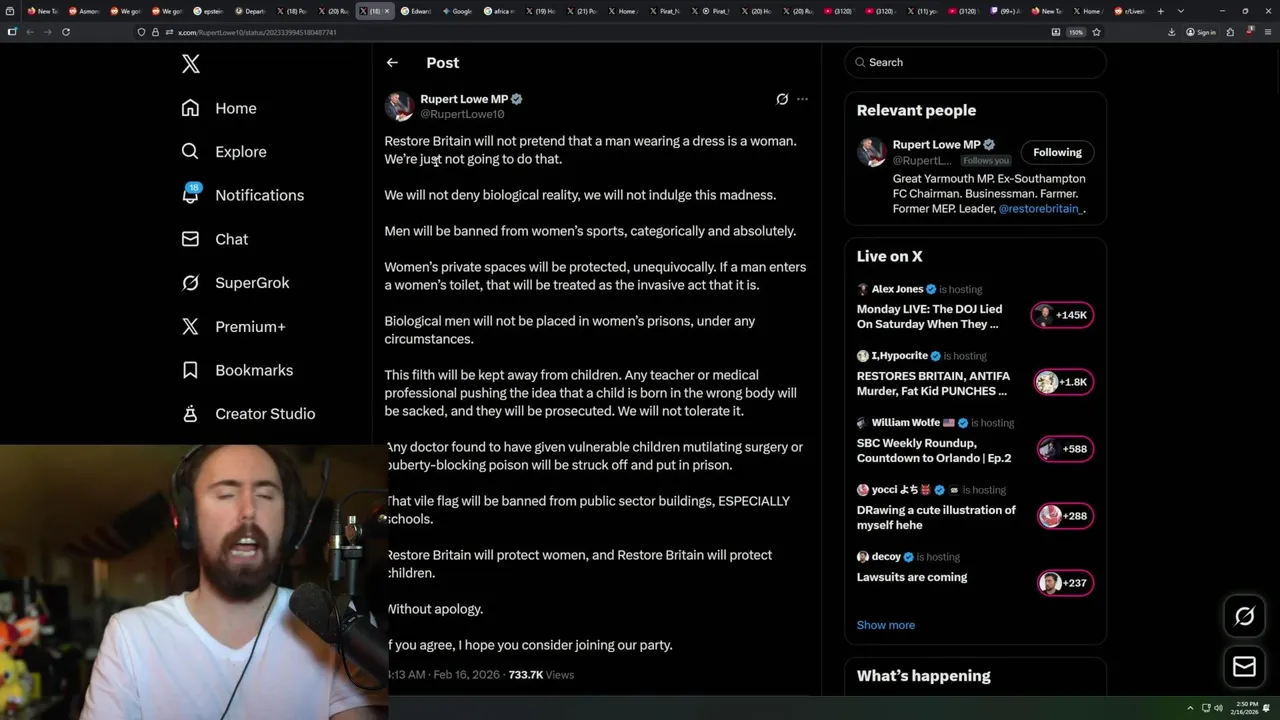Switch to the Asmon tab
This screenshot has width=1280, height=720.
(84, 11)
